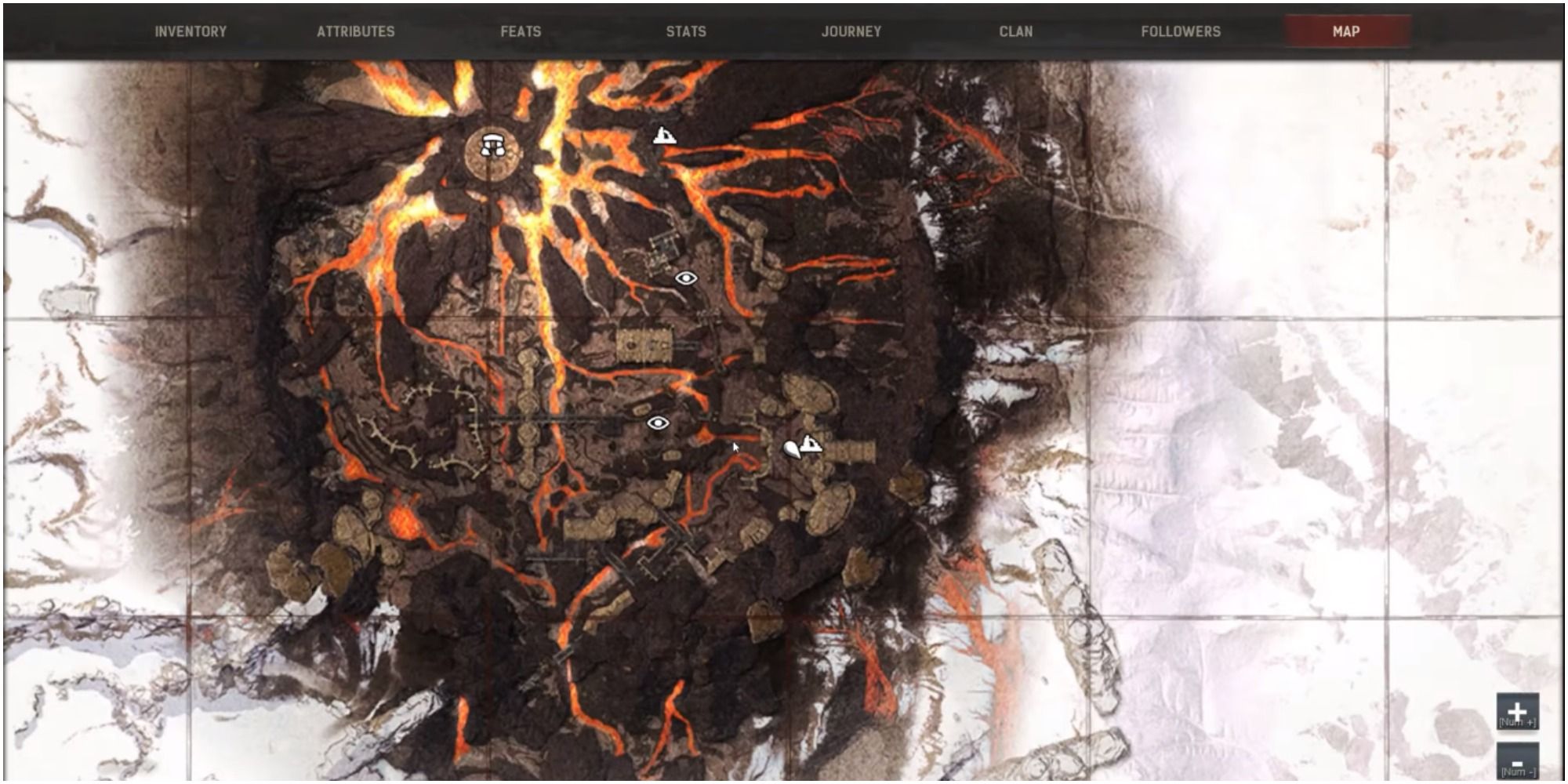The height and width of the screenshot is (784, 1568).
Task: Open the Journey tab
Action: click(x=851, y=31)
